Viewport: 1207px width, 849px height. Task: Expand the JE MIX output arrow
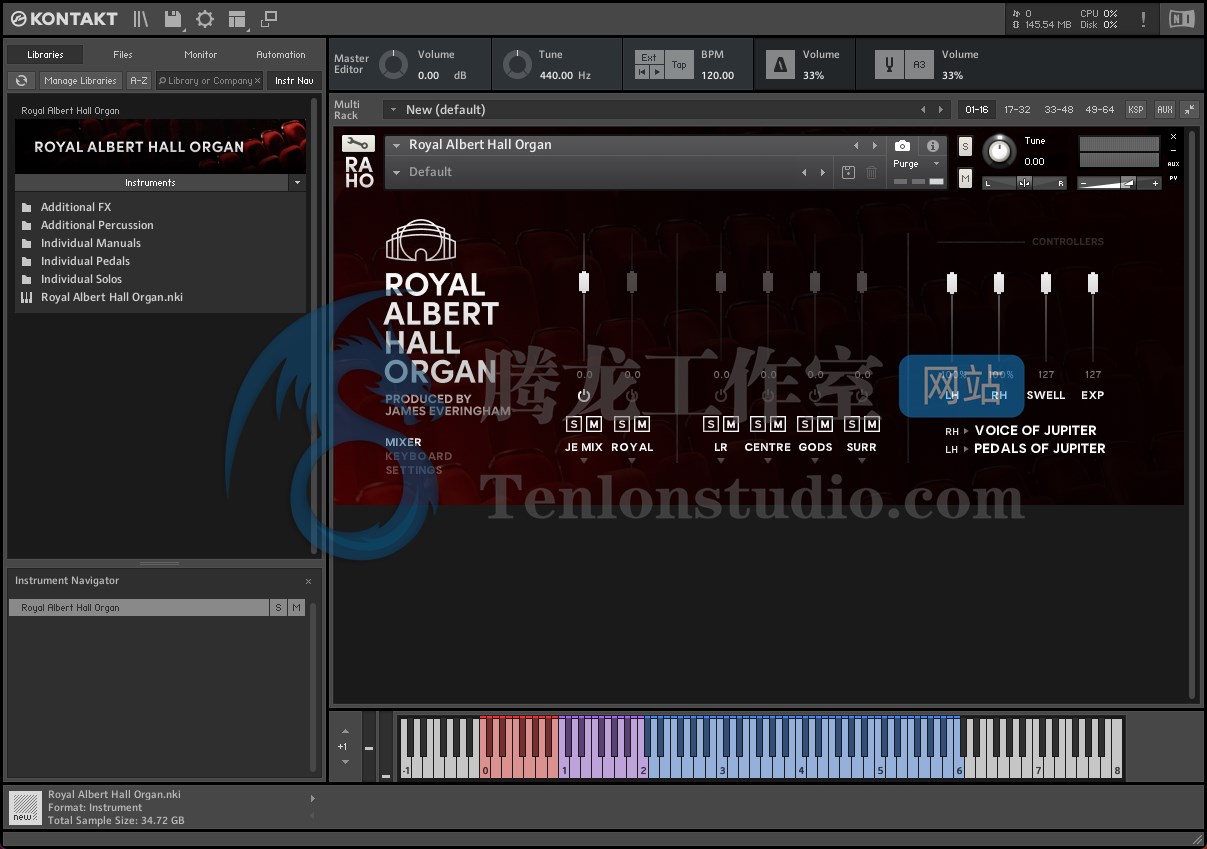[x=584, y=461]
